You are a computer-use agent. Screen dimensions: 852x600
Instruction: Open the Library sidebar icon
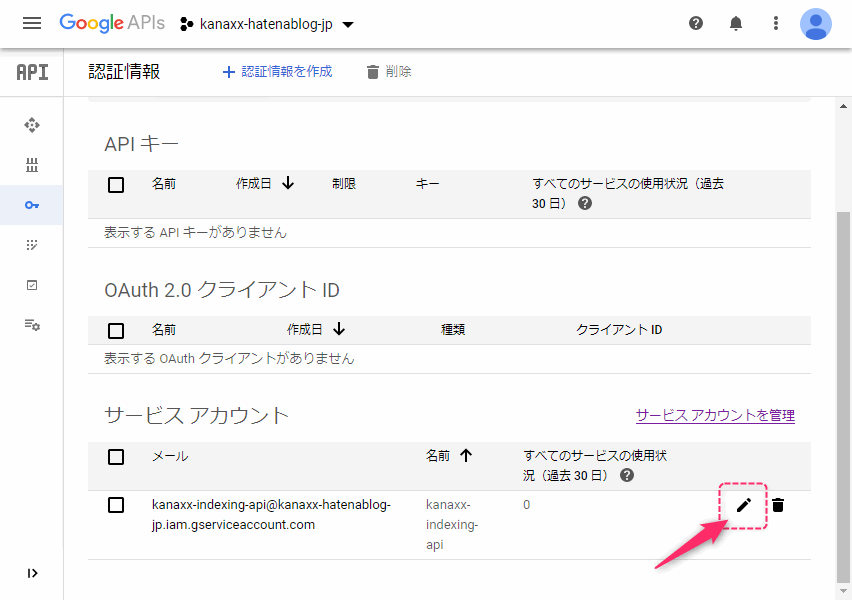(32, 165)
